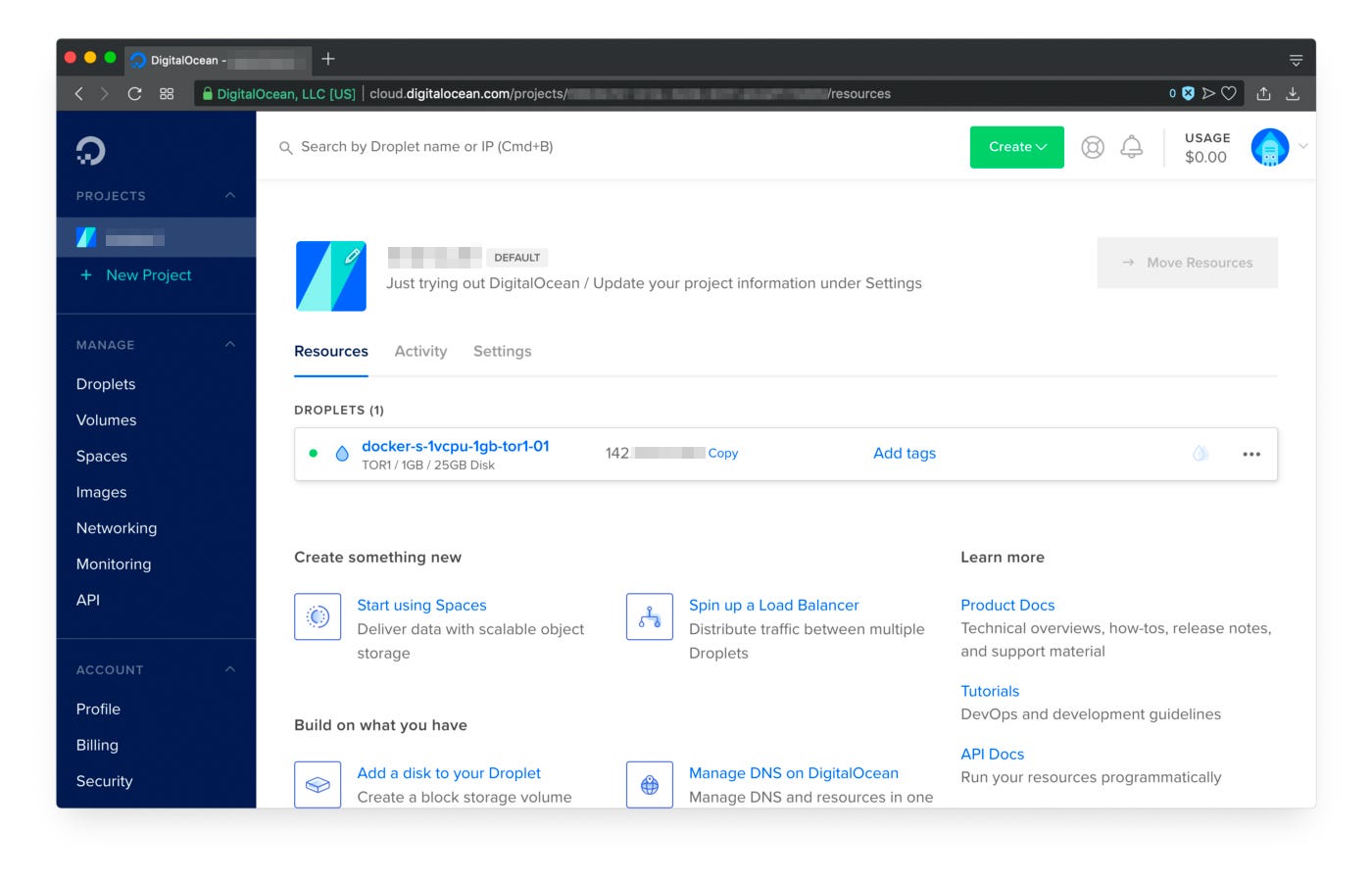
Task: Open the Create dropdown button
Action: point(1017,147)
